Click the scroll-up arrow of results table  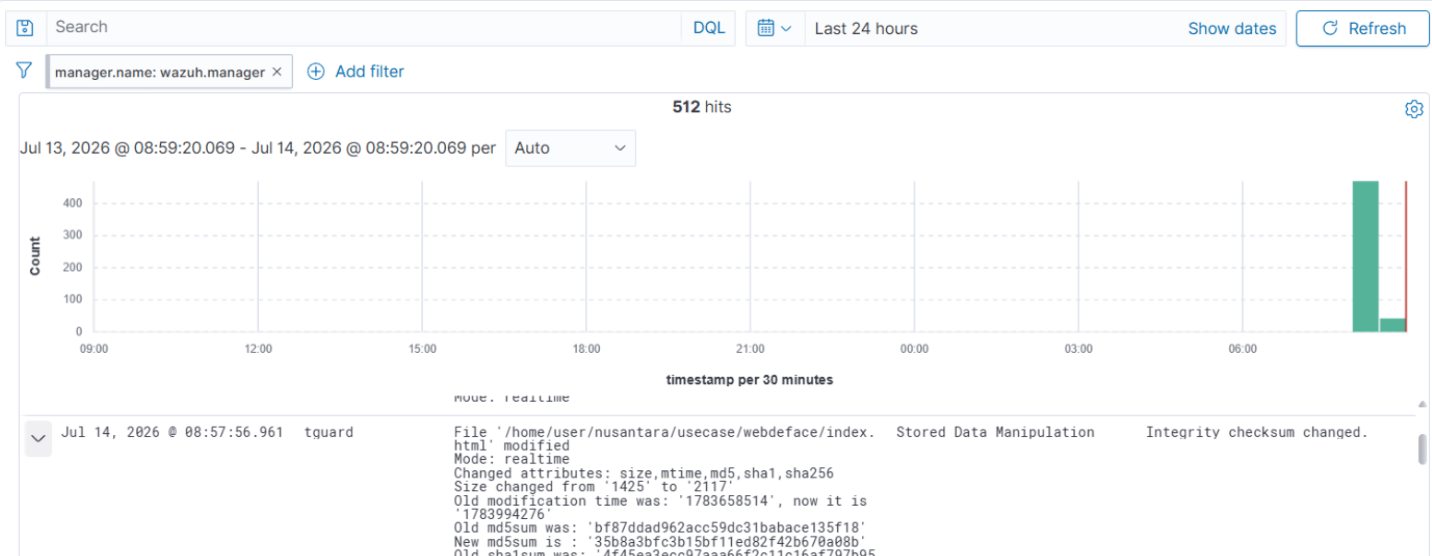pos(1422,404)
